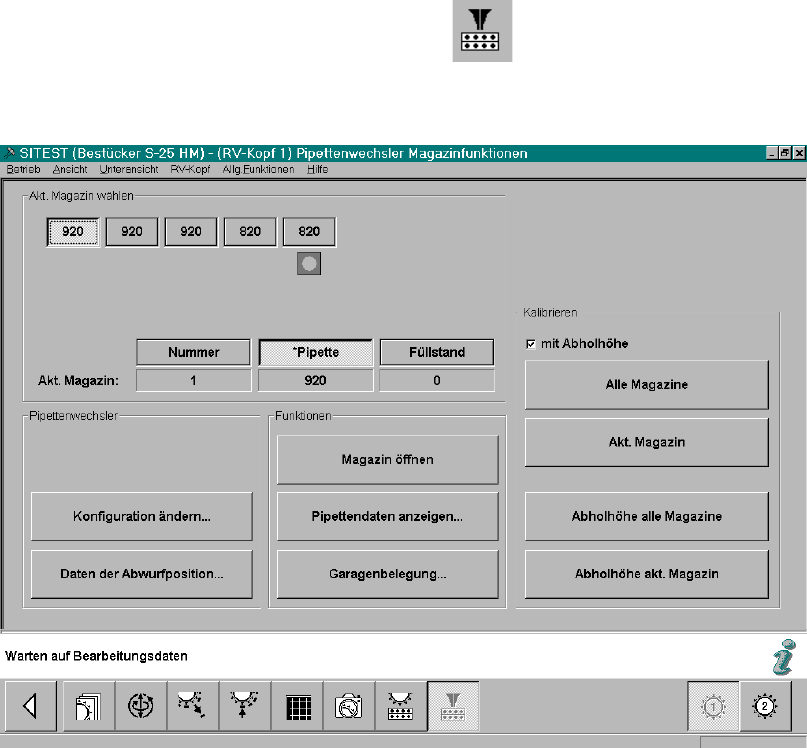
Task: Click the SITEST title bar application icon
Action: (x=9, y=153)
